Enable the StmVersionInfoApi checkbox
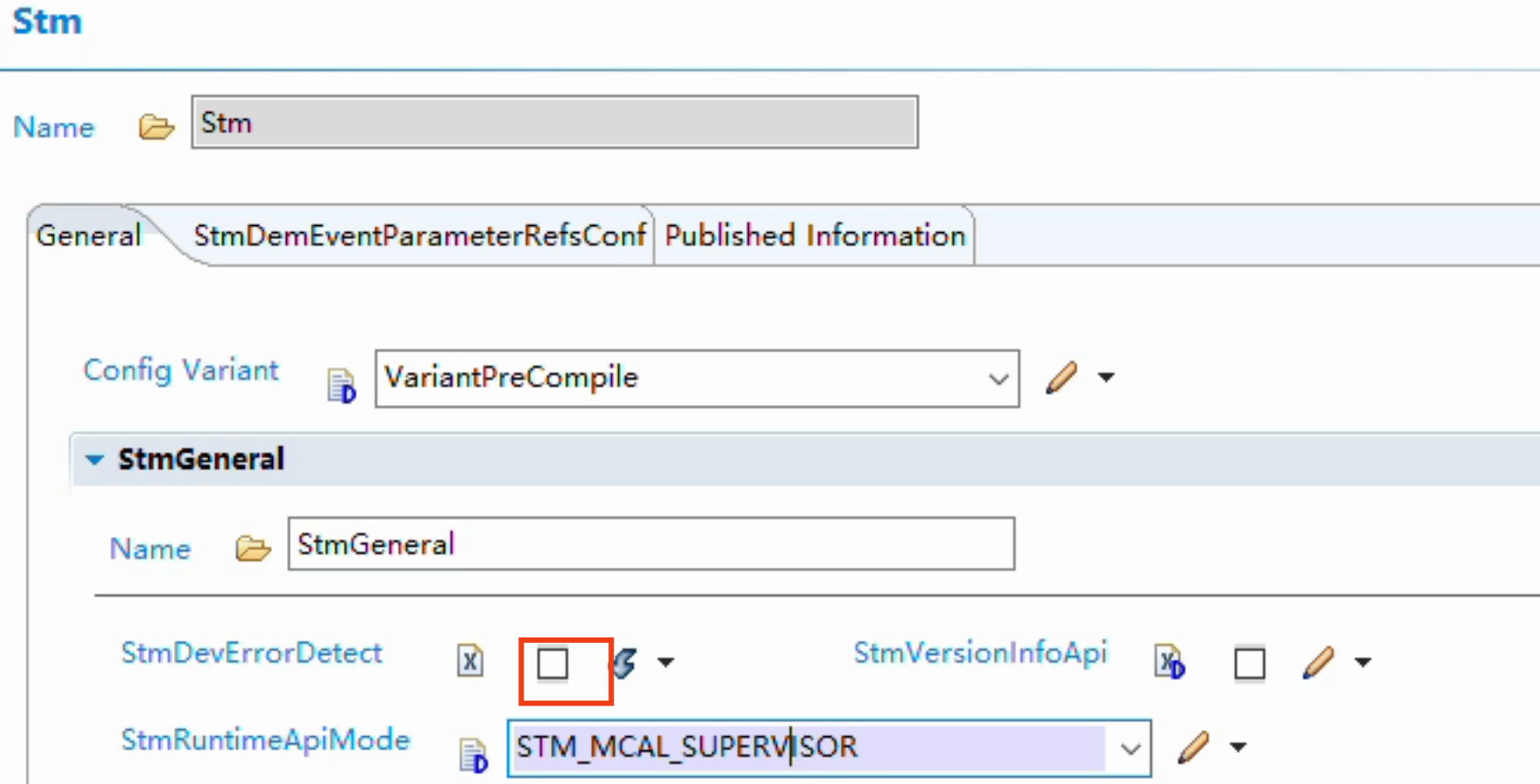The image size is (1540, 784). pyautogui.click(x=1249, y=663)
